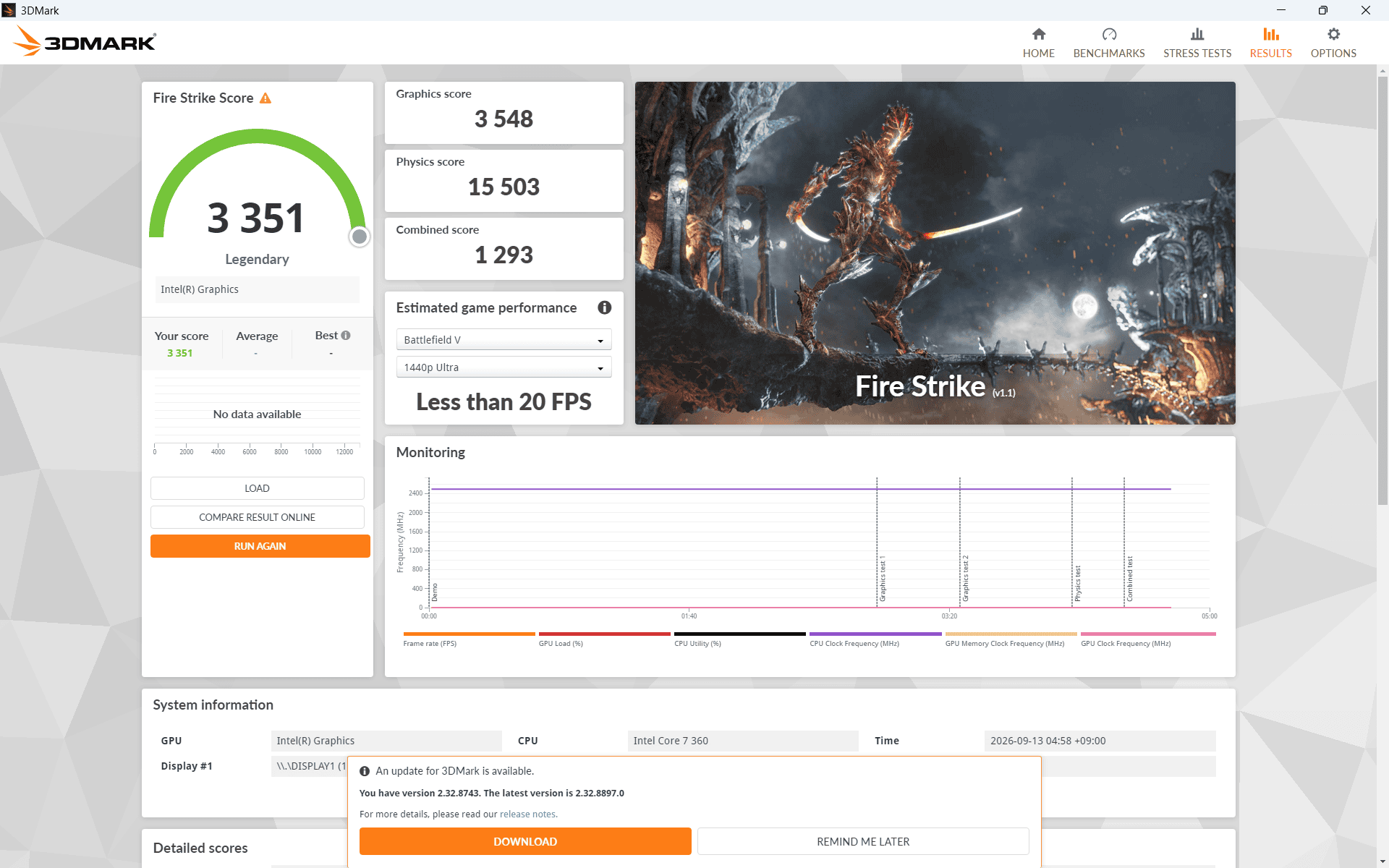The image size is (1389, 868).
Task: Select the OPTIONS menu label
Action: click(1333, 54)
